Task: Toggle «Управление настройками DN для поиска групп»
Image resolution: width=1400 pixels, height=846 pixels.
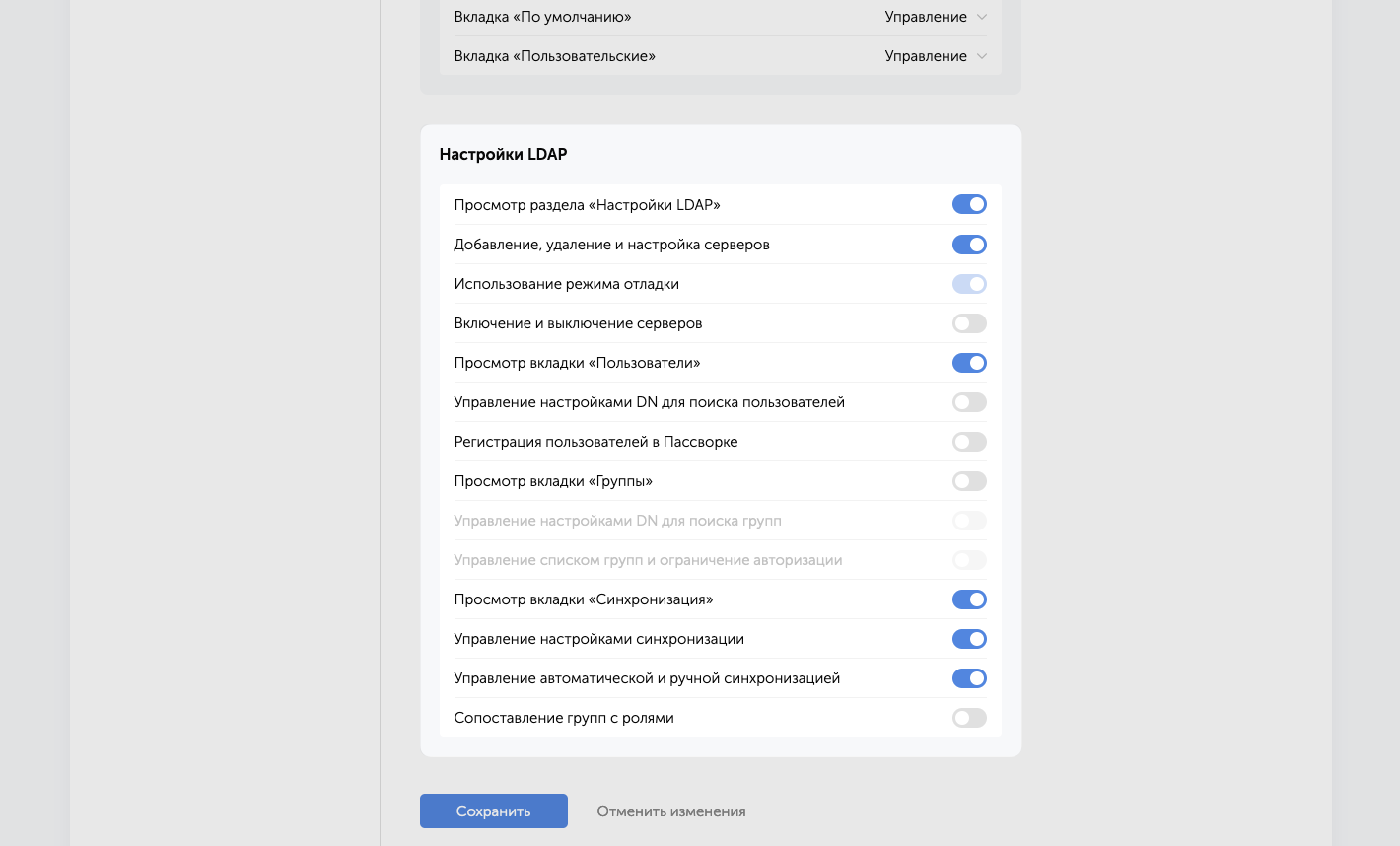Action: click(969, 520)
